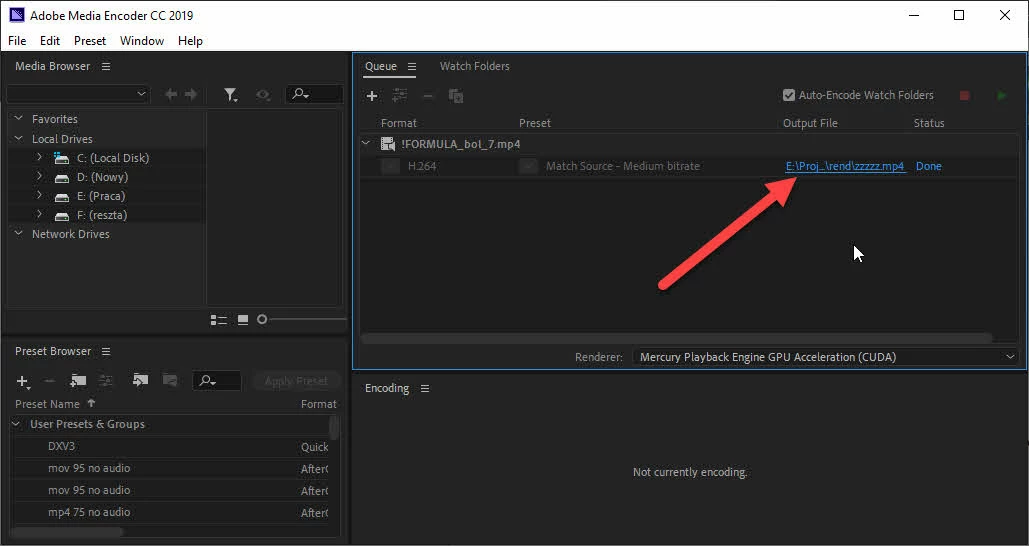
Task: Click the Media Browser forward arrow
Action: 191,94
